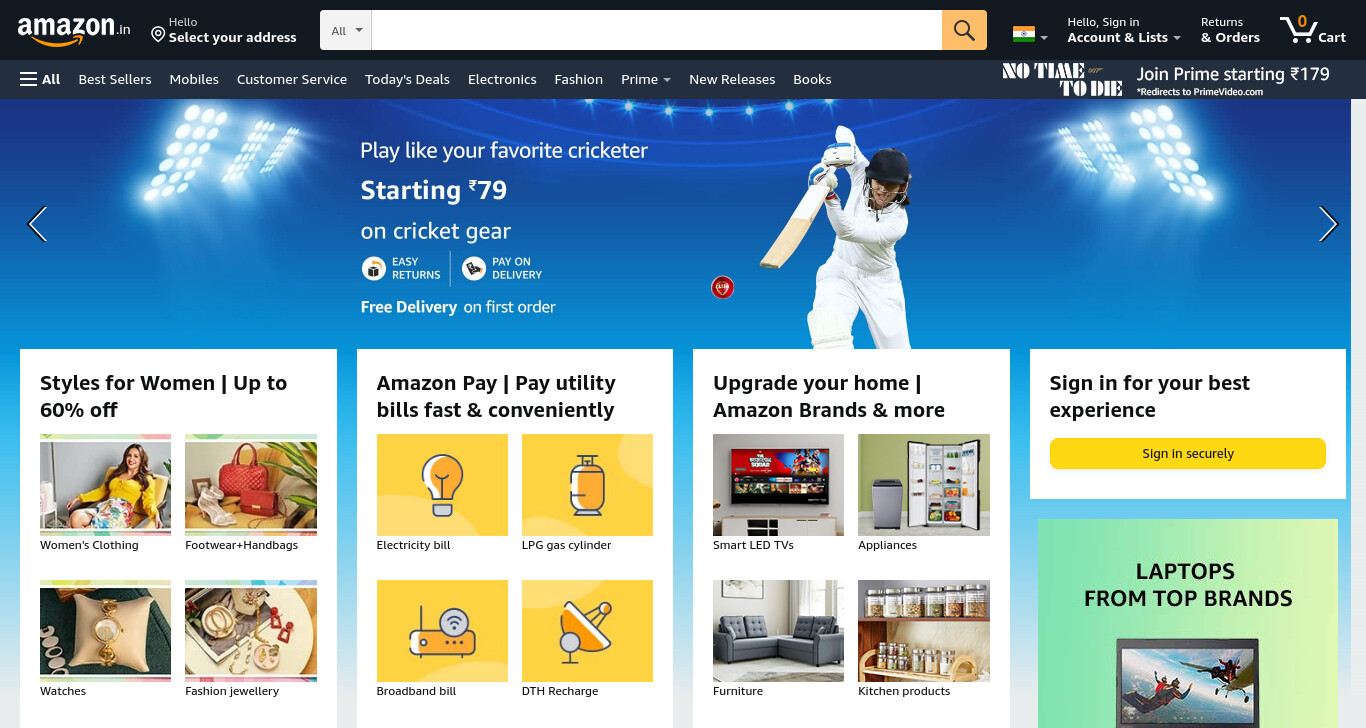This screenshot has height=728, width=1366.
Task: Expand the Prime navigation dropdown
Action: coord(646,79)
